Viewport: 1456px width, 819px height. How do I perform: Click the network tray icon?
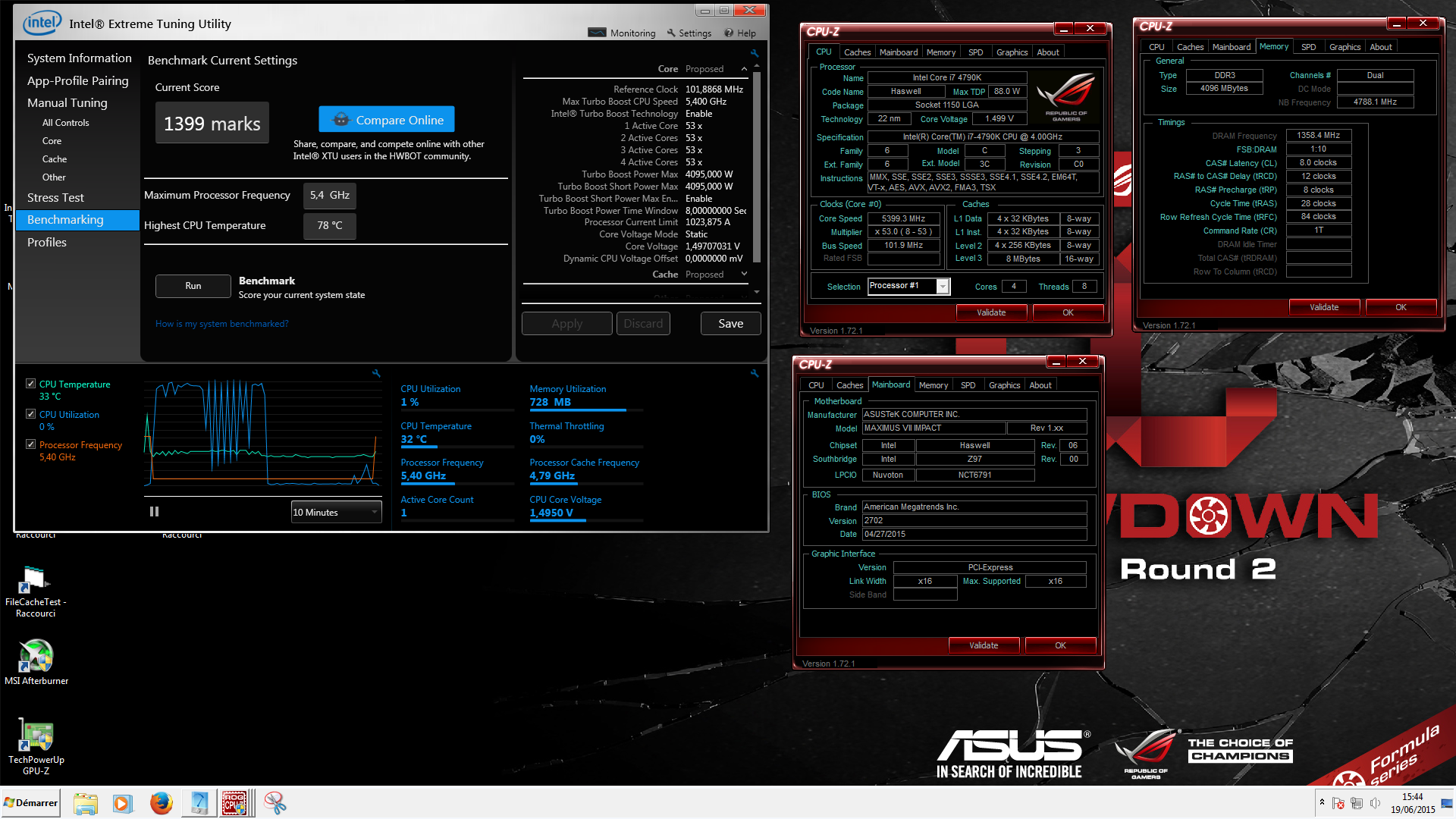pyautogui.click(x=1357, y=803)
